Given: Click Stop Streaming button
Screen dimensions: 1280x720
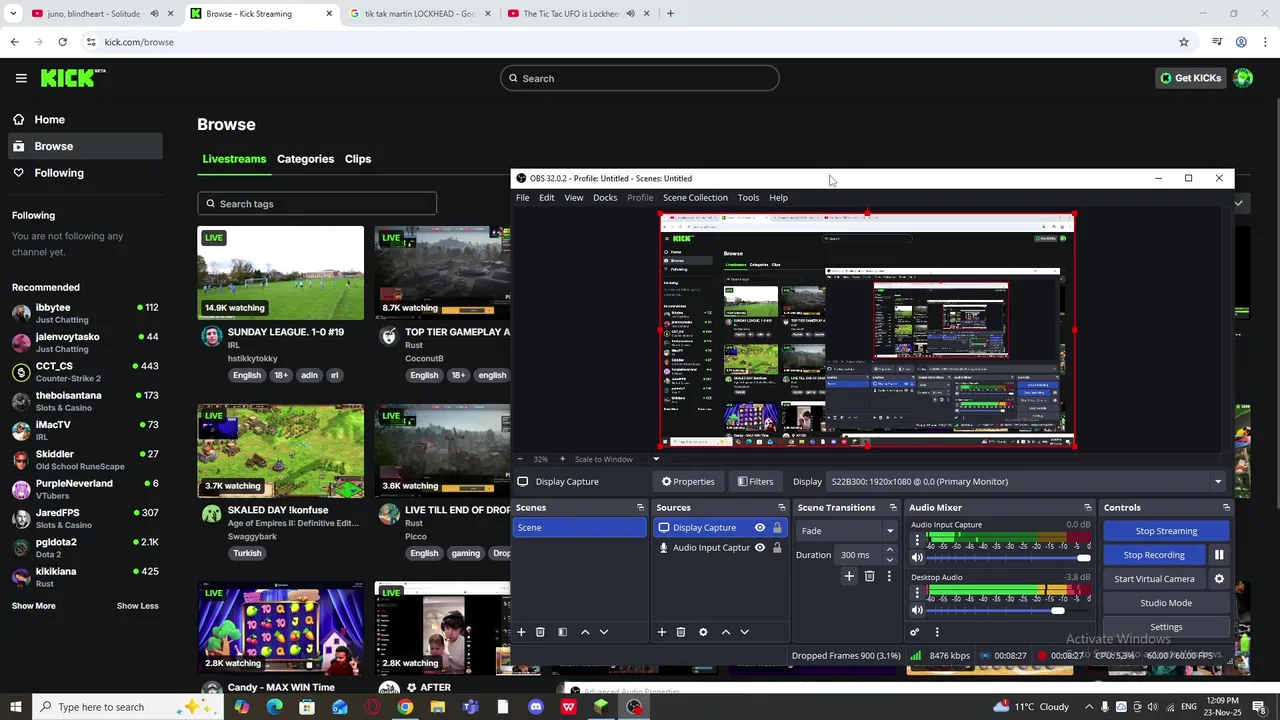Looking at the screenshot, I should (x=1166, y=531).
